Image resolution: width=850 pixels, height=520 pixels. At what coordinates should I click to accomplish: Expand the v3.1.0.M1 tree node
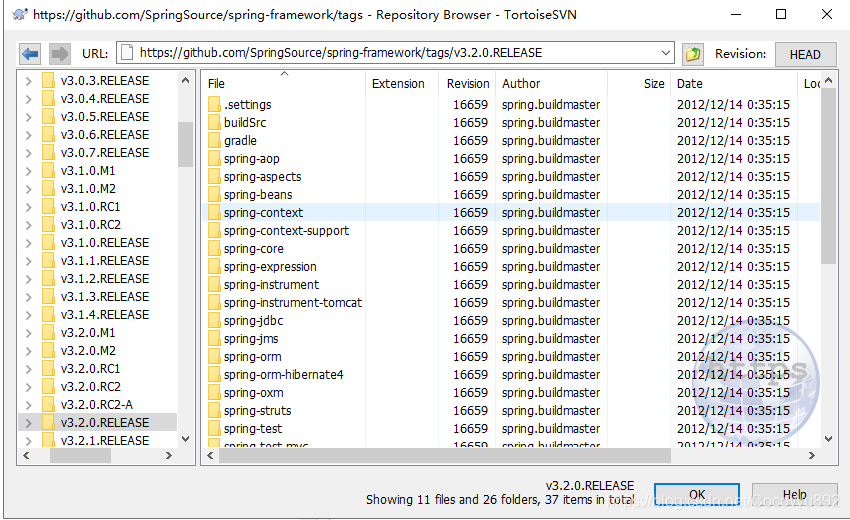point(29,171)
